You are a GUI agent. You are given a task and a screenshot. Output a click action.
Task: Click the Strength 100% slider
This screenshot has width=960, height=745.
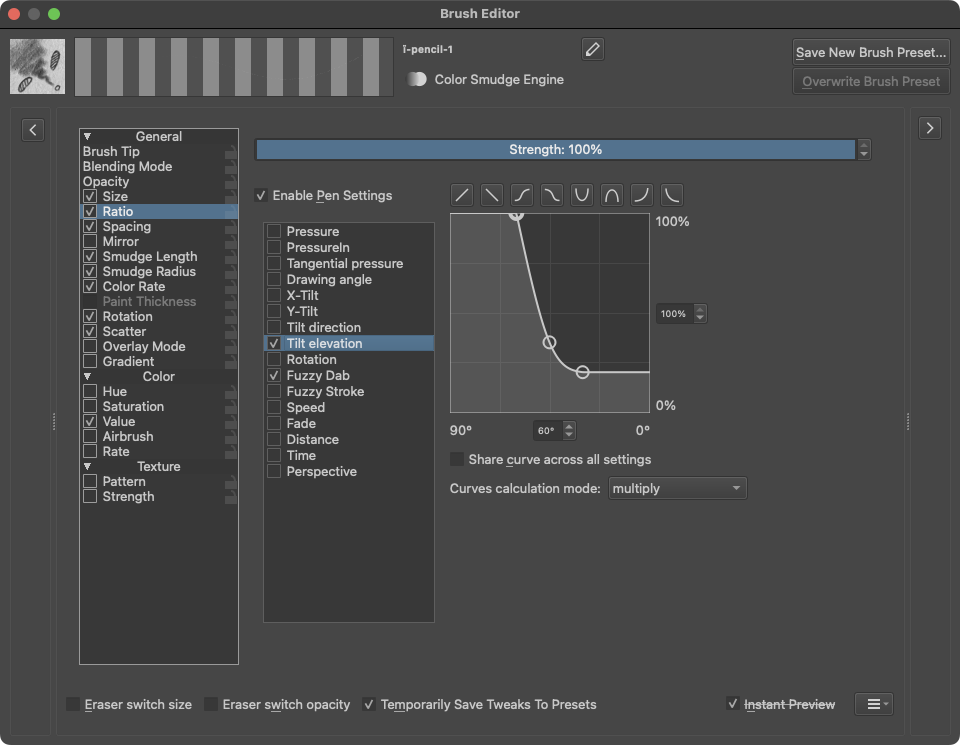coord(555,150)
